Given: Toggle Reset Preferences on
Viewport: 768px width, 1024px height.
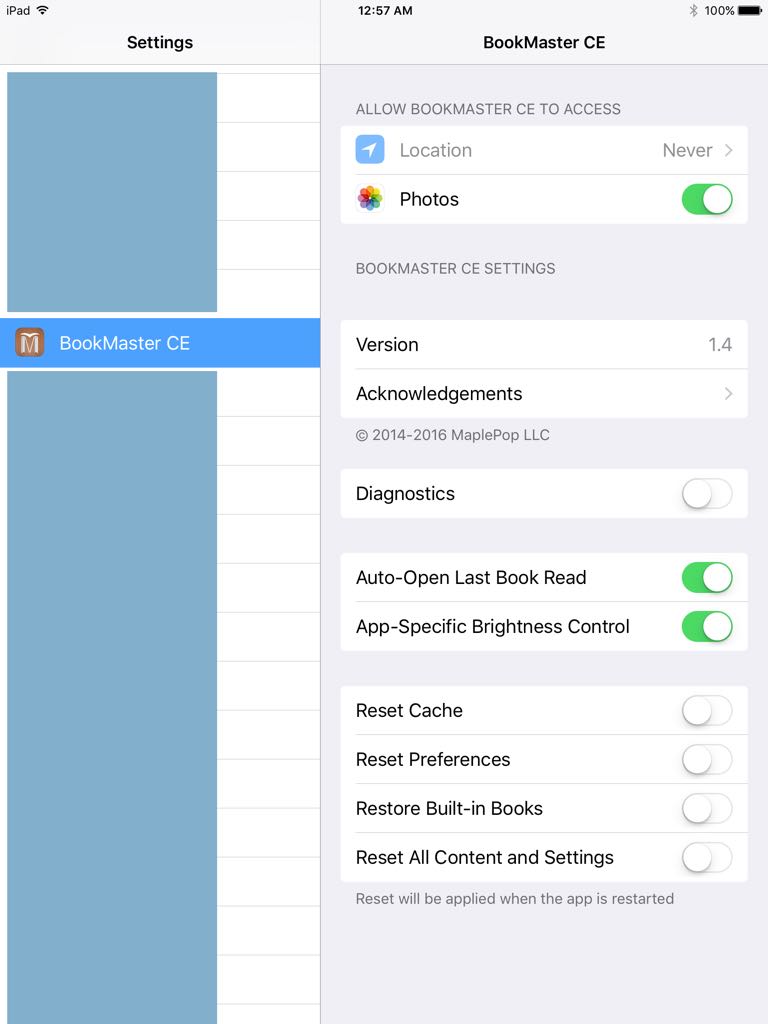Looking at the screenshot, I should click(707, 760).
